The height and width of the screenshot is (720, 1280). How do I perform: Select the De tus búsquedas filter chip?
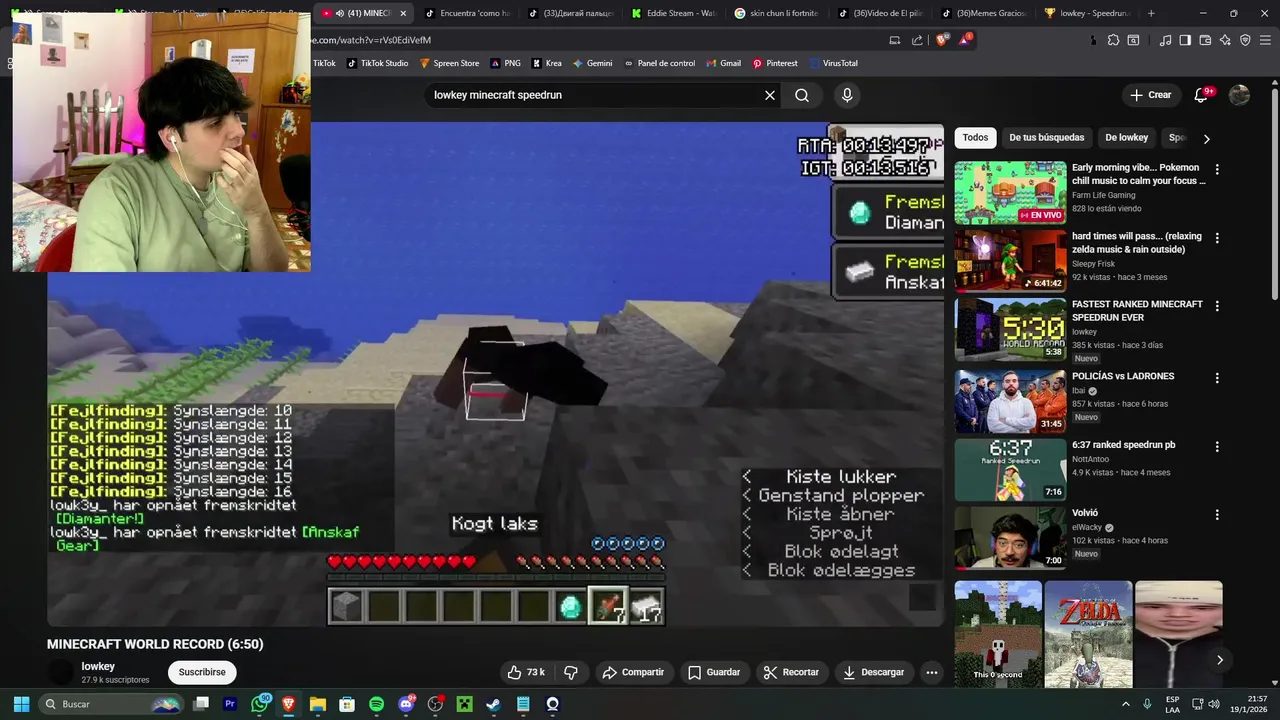[1046, 137]
